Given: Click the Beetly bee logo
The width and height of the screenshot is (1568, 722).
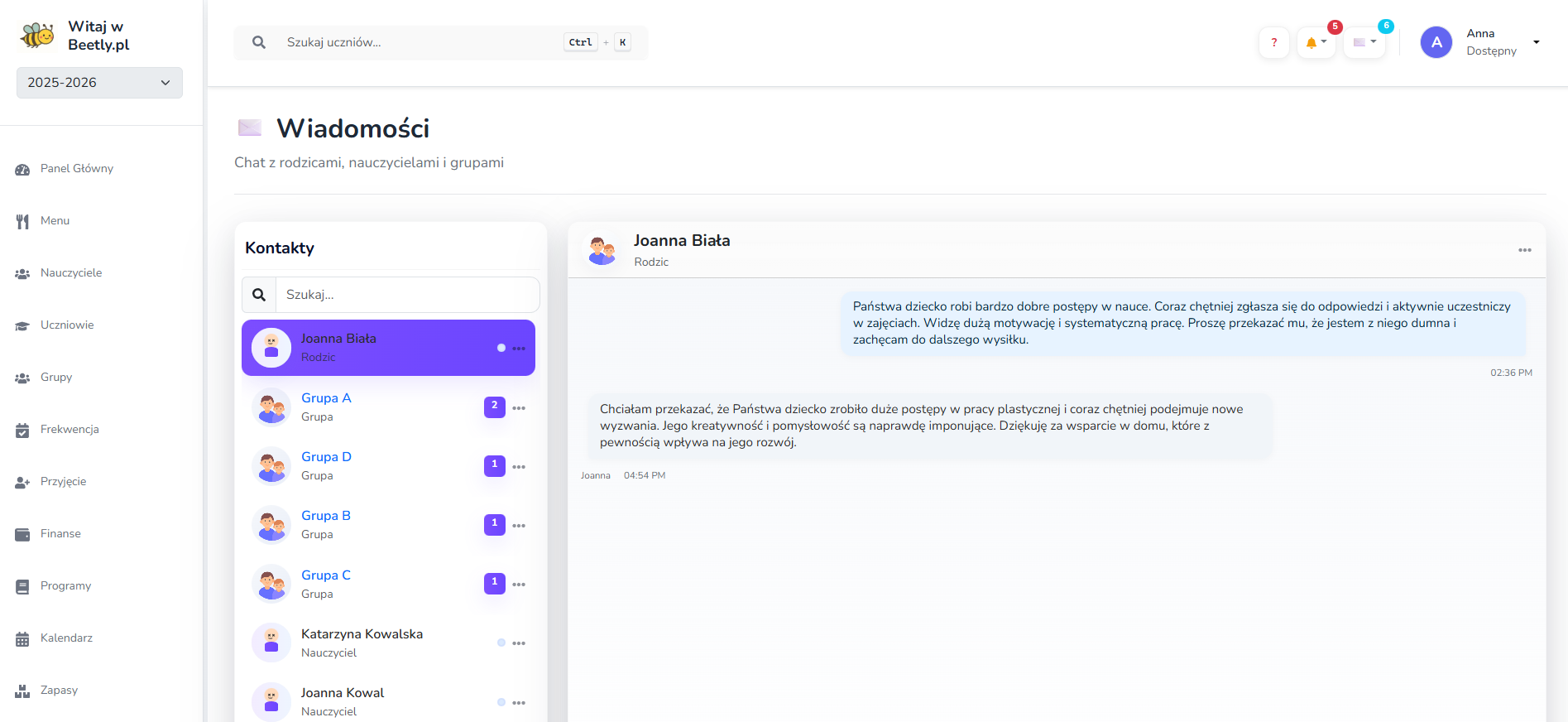Looking at the screenshot, I should click(37, 36).
